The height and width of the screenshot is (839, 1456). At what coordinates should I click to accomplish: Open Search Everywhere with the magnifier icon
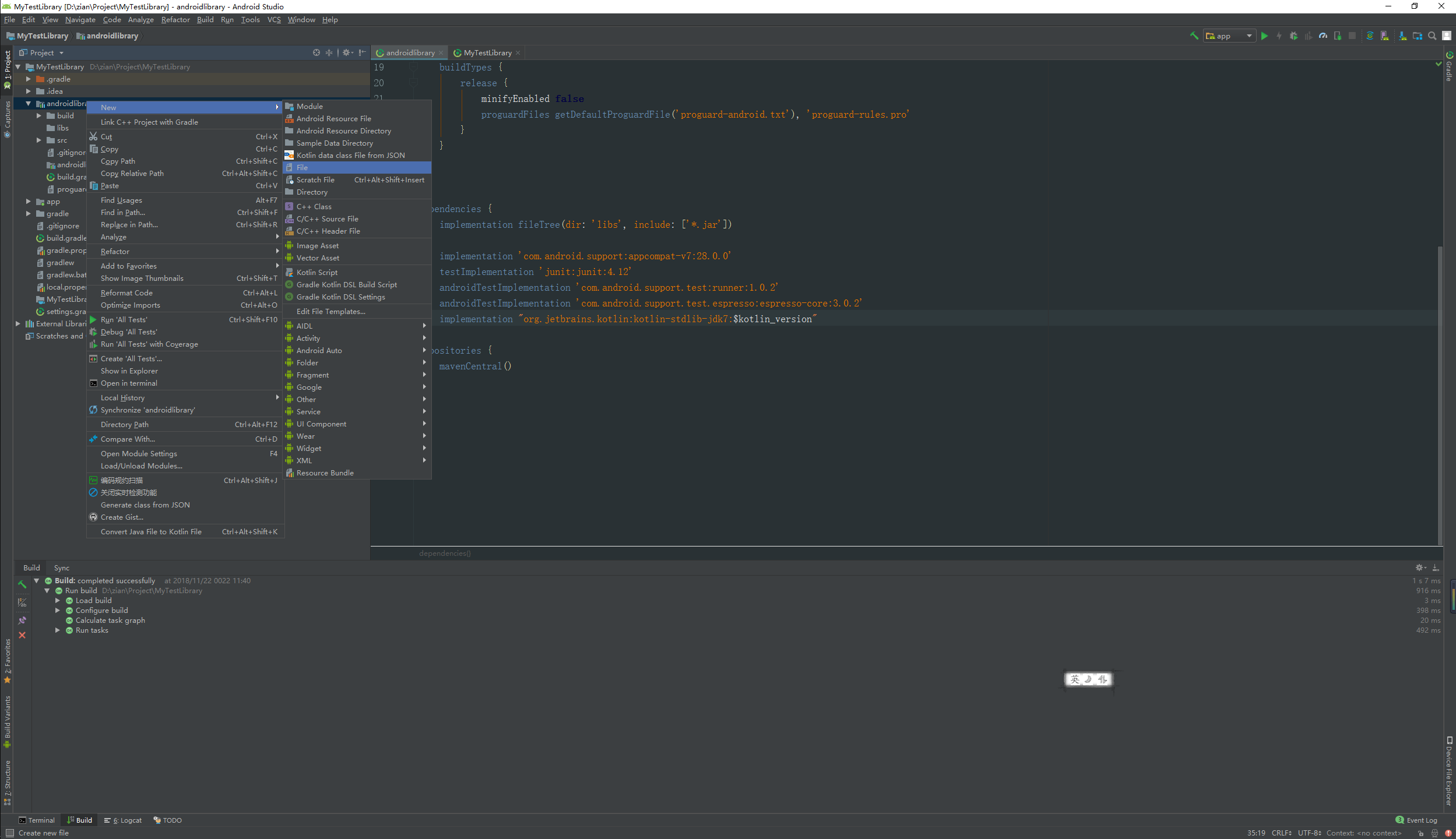1432,36
